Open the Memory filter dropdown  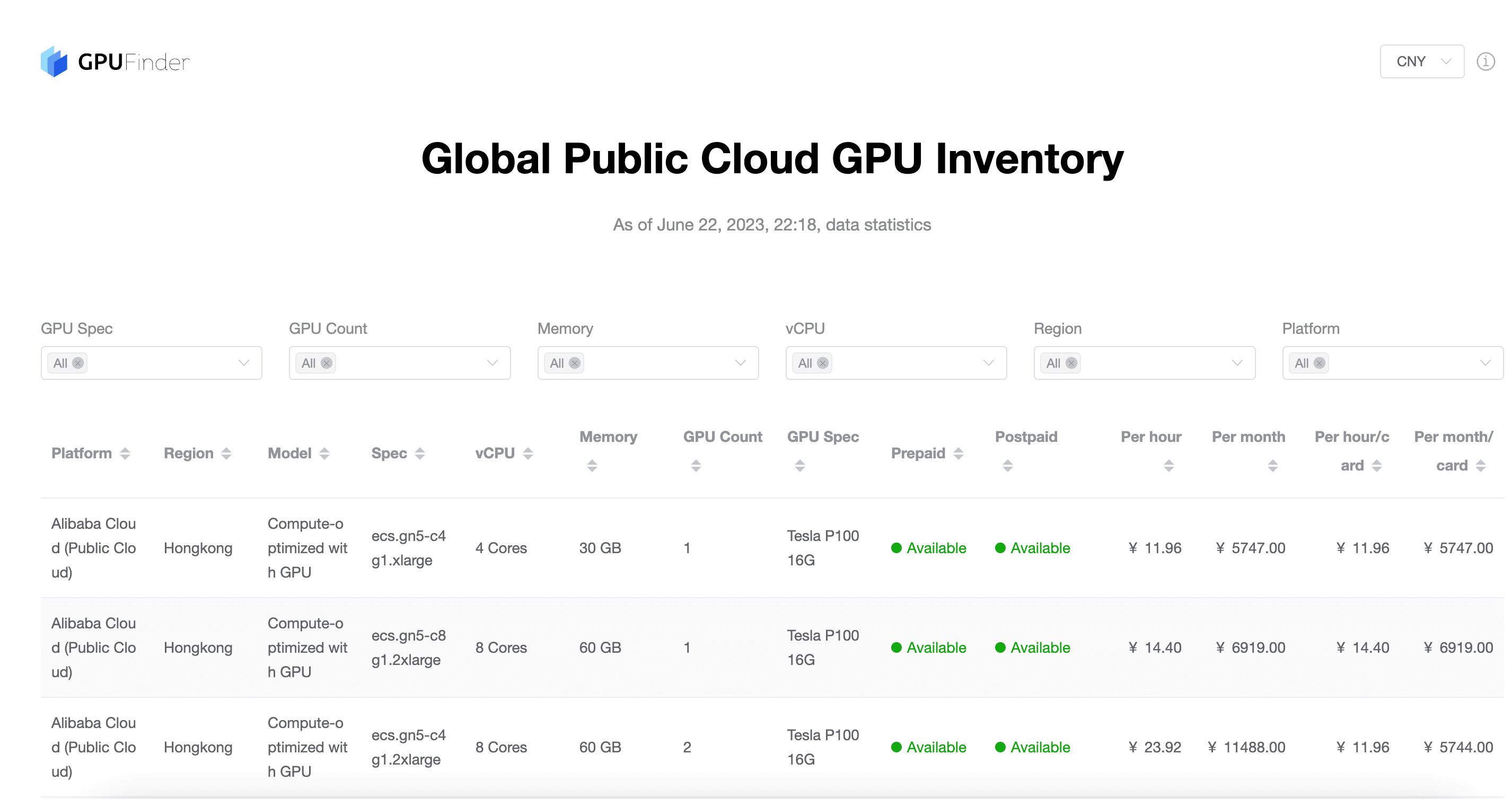click(x=648, y=363)
